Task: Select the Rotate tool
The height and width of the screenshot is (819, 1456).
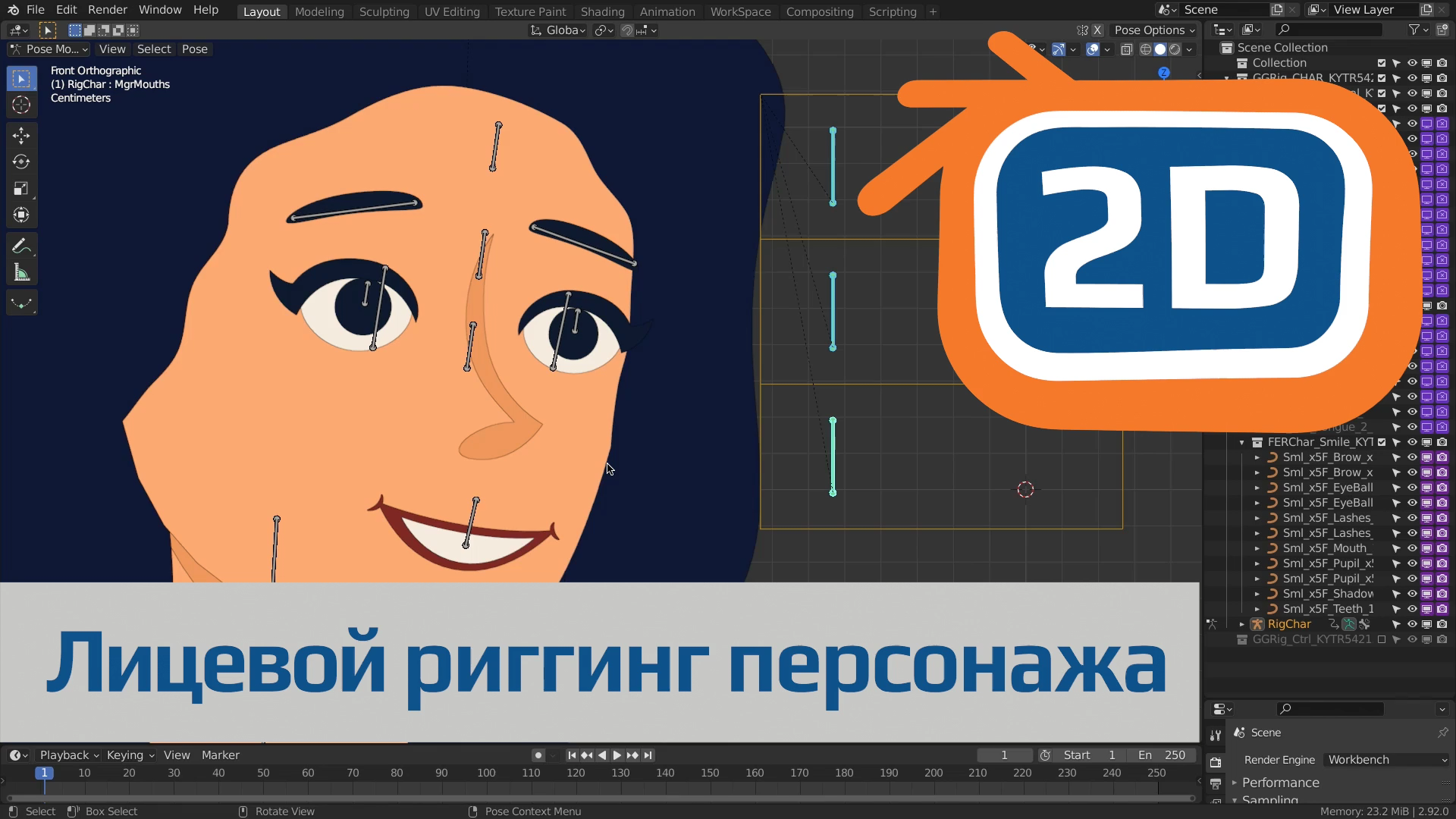Action: 21,161
